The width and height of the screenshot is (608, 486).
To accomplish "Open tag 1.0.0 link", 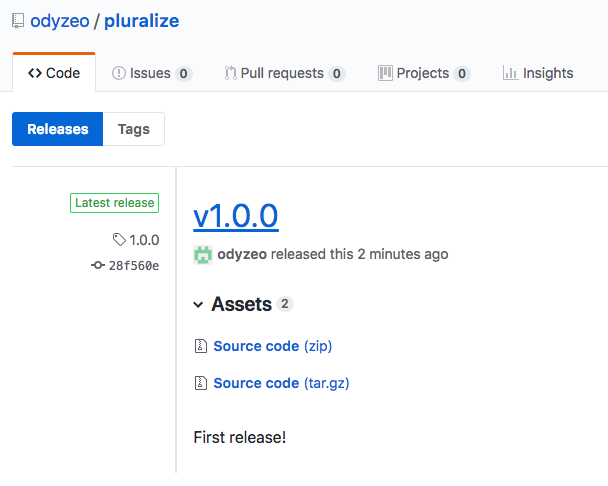I will click(x=144, y=240).
